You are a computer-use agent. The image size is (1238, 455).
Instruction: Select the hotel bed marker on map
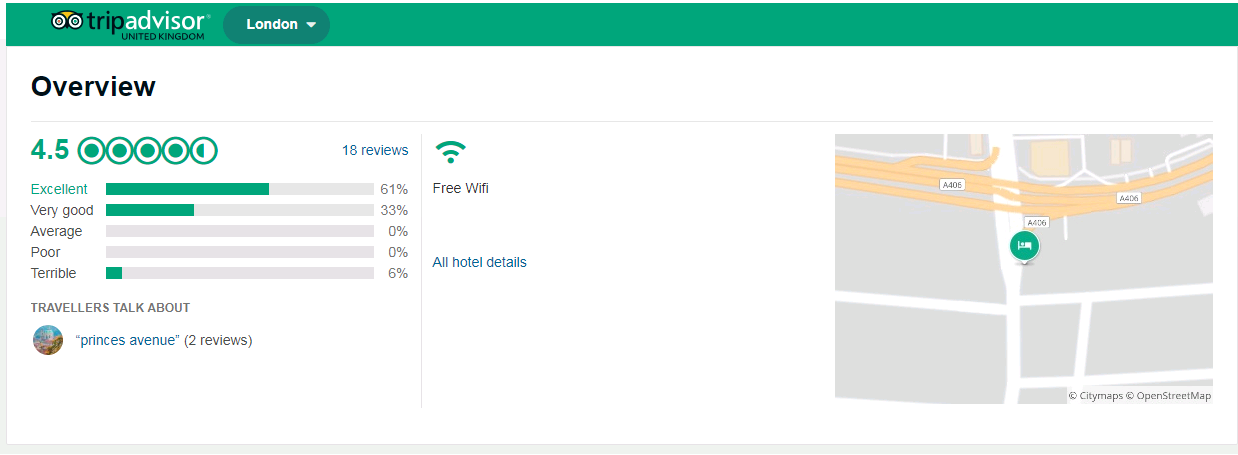click(1023, 245)
